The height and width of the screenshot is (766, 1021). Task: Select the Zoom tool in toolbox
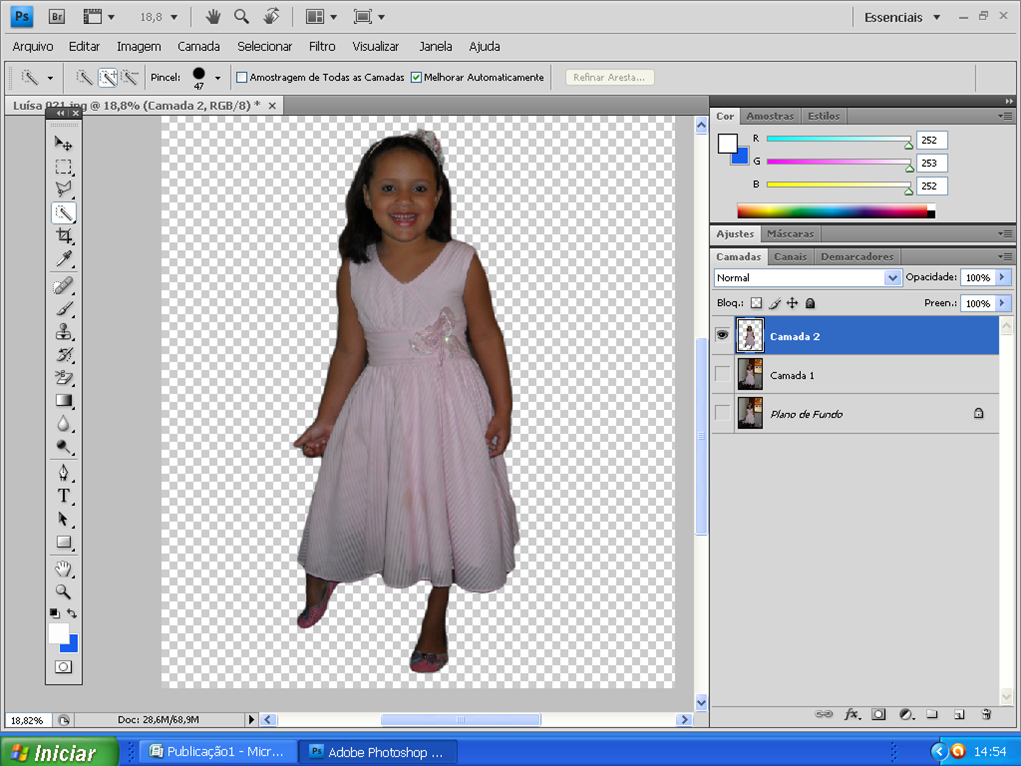[64, 591]
